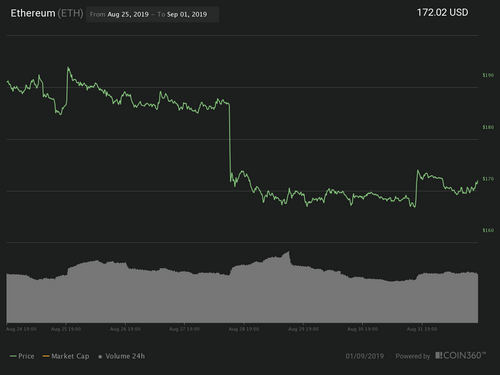Toggle the Market Cap legend entry
The image size is (500, 375).
(x=66, y=356)
